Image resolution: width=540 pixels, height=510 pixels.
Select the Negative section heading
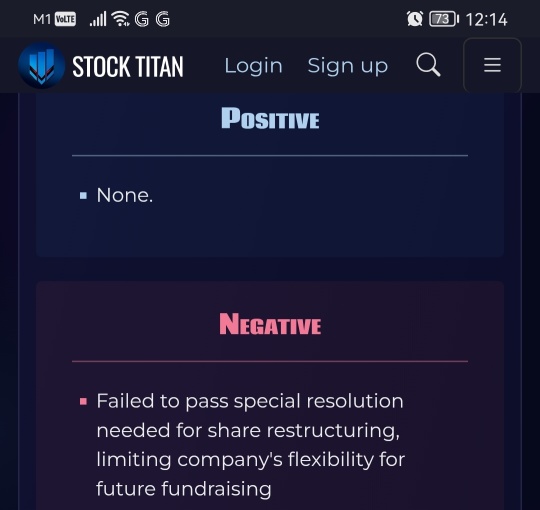[270, 324]
